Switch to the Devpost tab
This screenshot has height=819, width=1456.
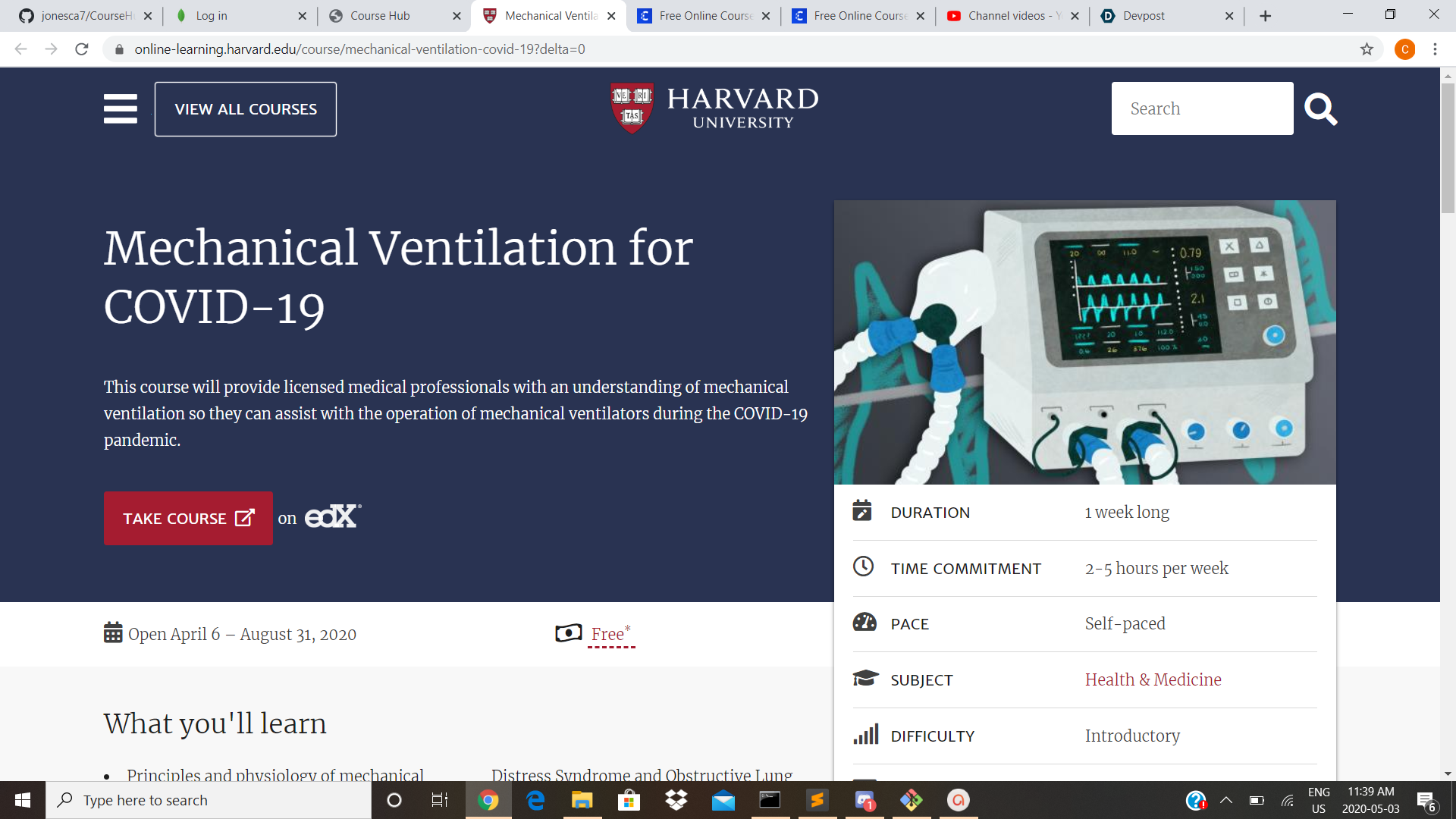pos(1144,16)
